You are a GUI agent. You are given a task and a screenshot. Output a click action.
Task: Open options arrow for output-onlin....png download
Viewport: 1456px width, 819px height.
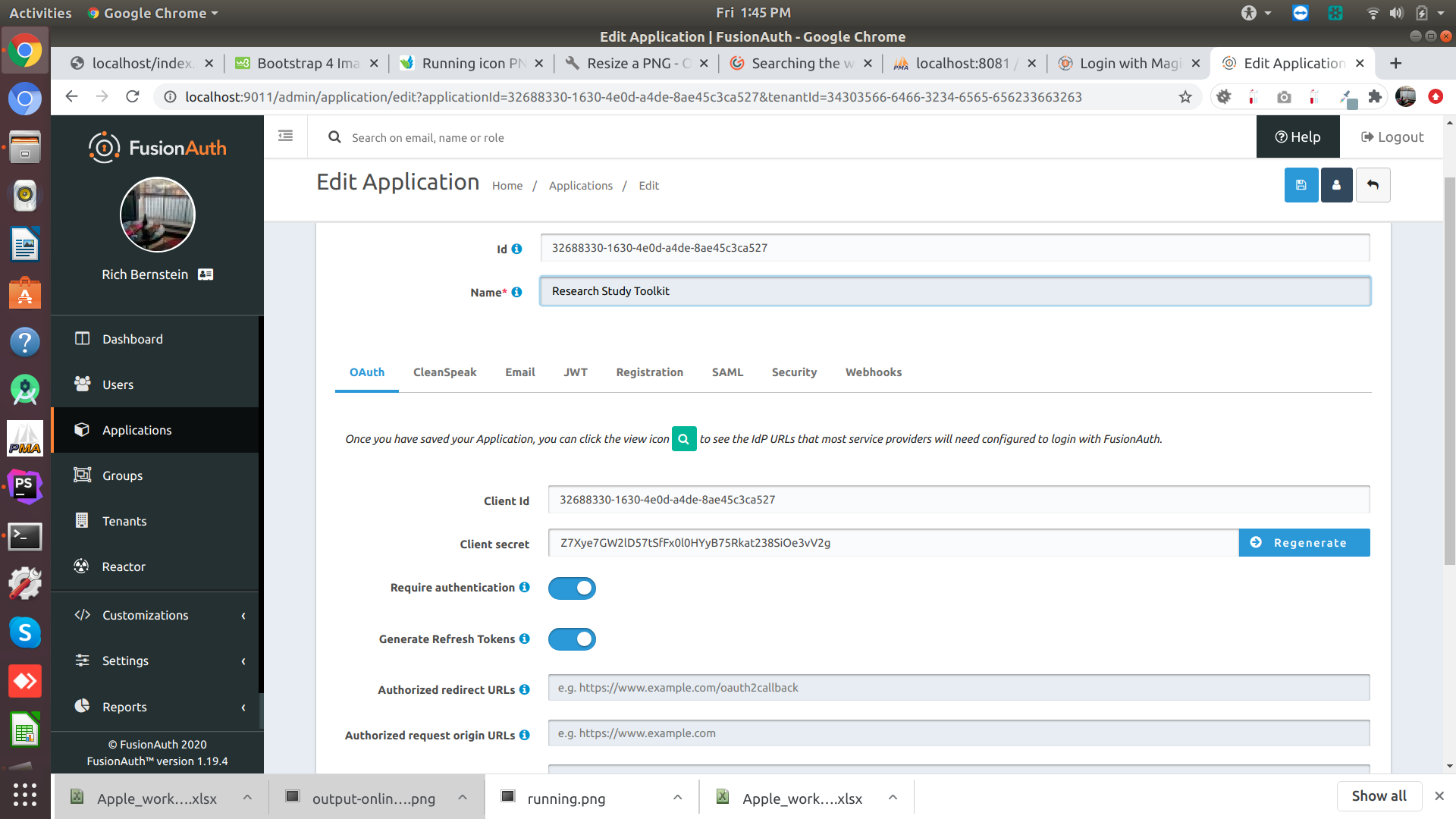[x=463, y=798]
